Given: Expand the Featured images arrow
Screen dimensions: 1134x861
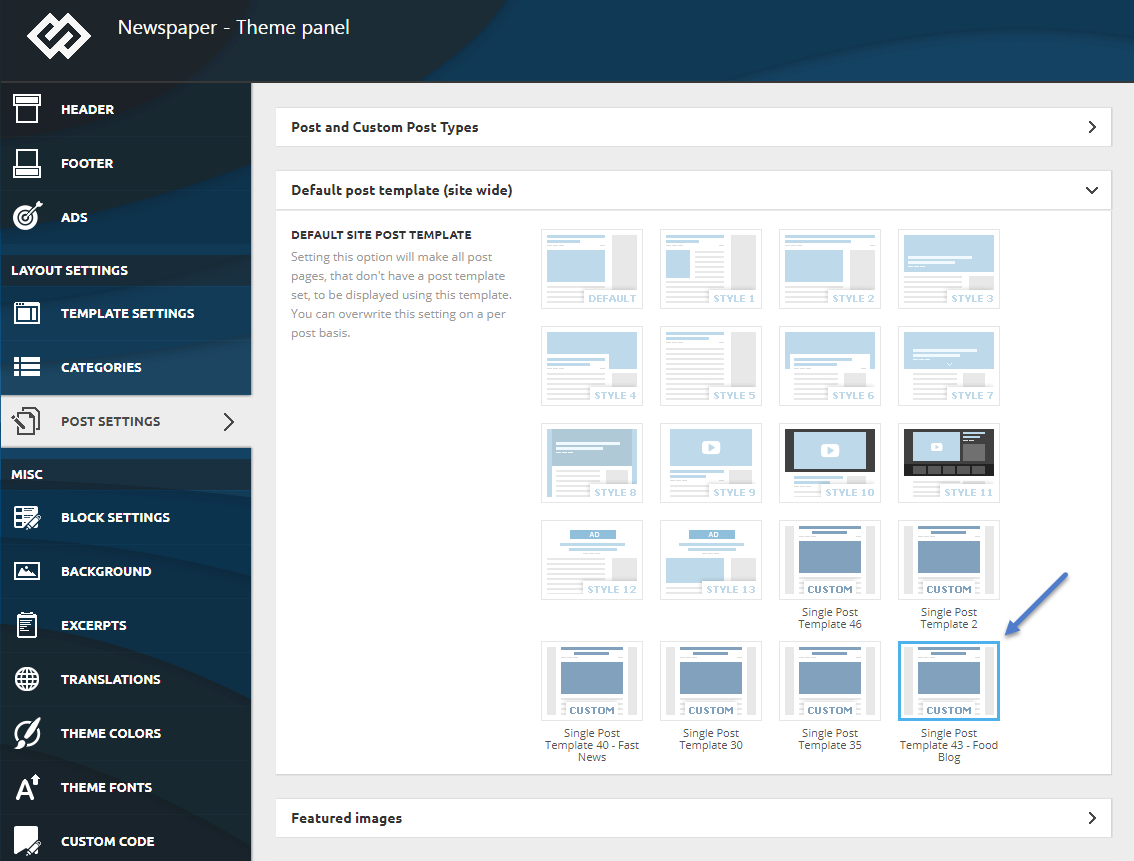Looking at the screenshot, I should coord(1092,818).
